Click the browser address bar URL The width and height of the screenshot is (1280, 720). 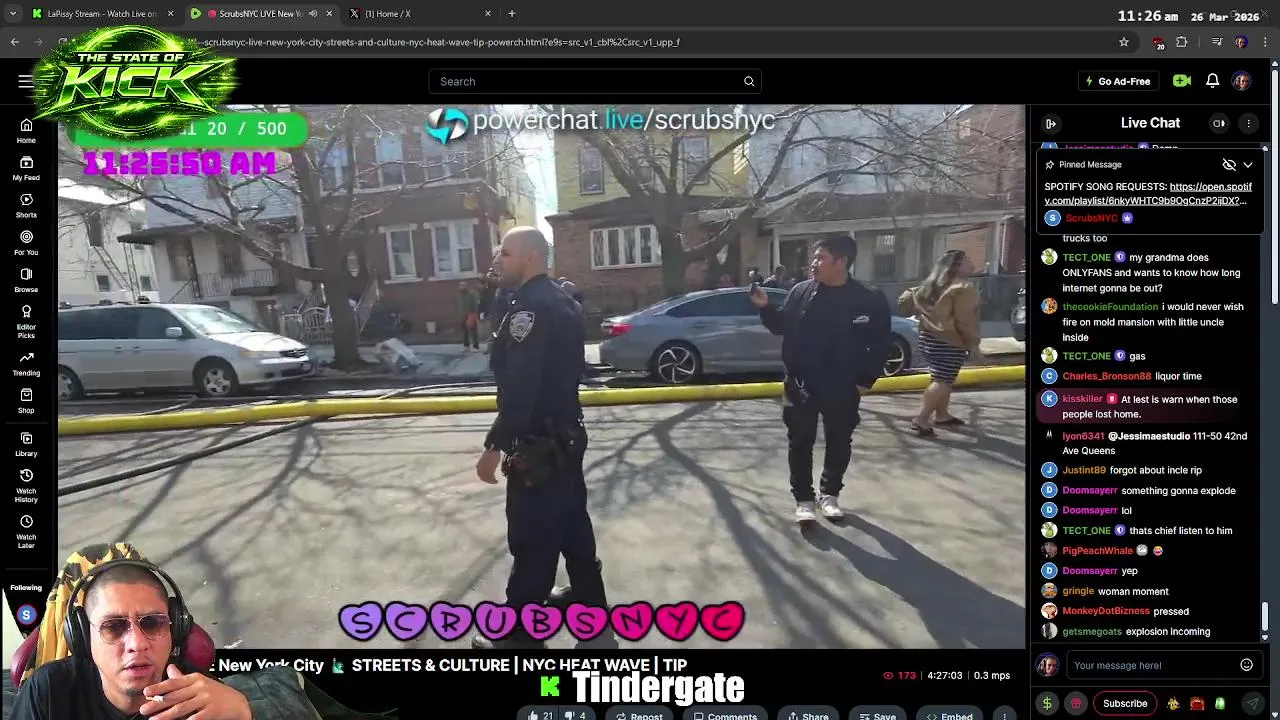[440, 42]
